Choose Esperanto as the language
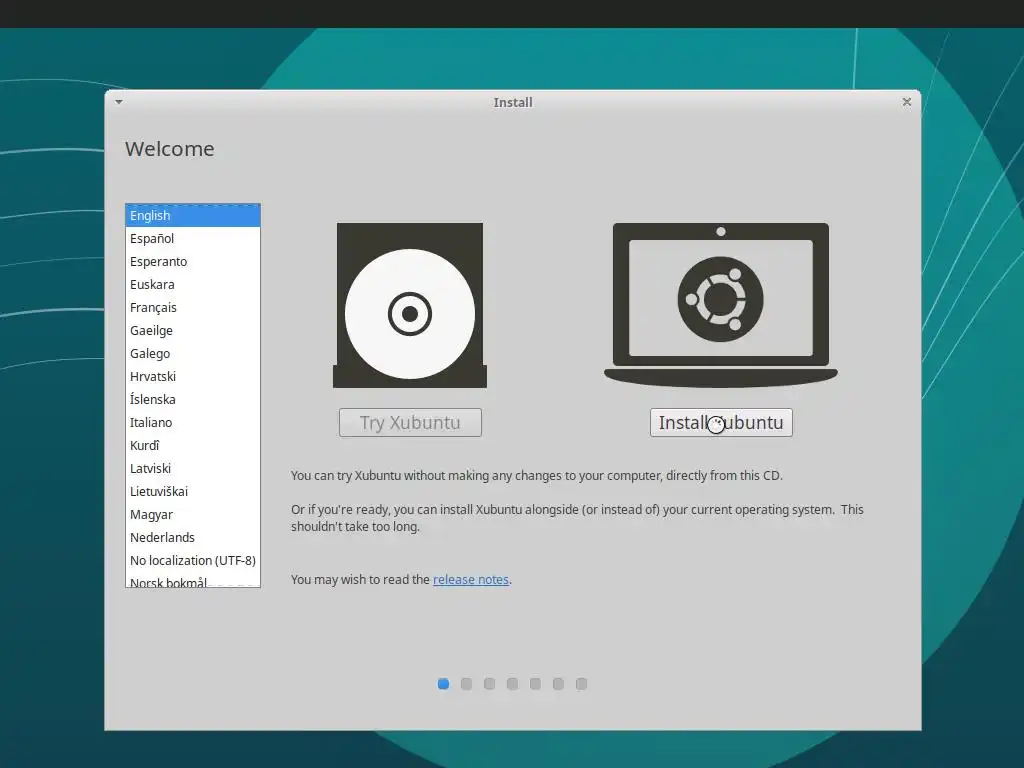Image resolution: width=1024 pixels, height=768 pixels. 193,261
